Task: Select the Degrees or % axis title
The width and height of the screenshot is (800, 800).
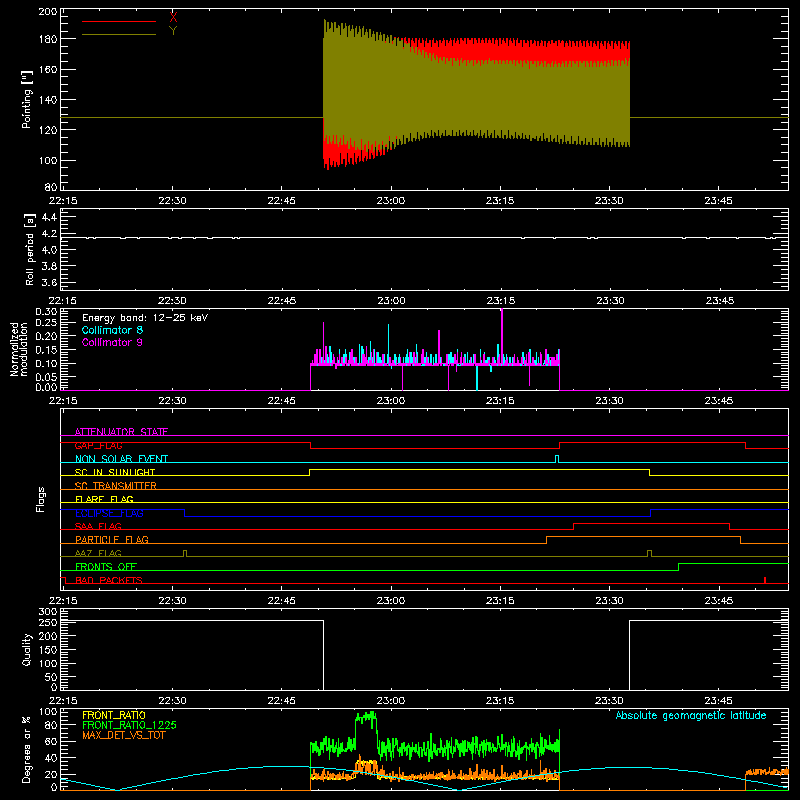Action: [27, 749]
